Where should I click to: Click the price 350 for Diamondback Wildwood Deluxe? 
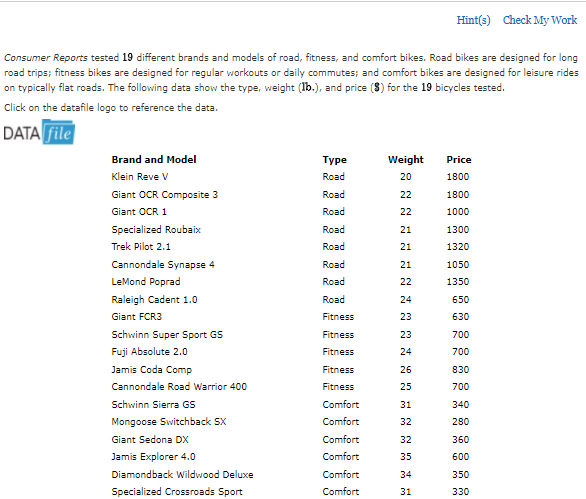pyautogui.click(x=460, y=474)
